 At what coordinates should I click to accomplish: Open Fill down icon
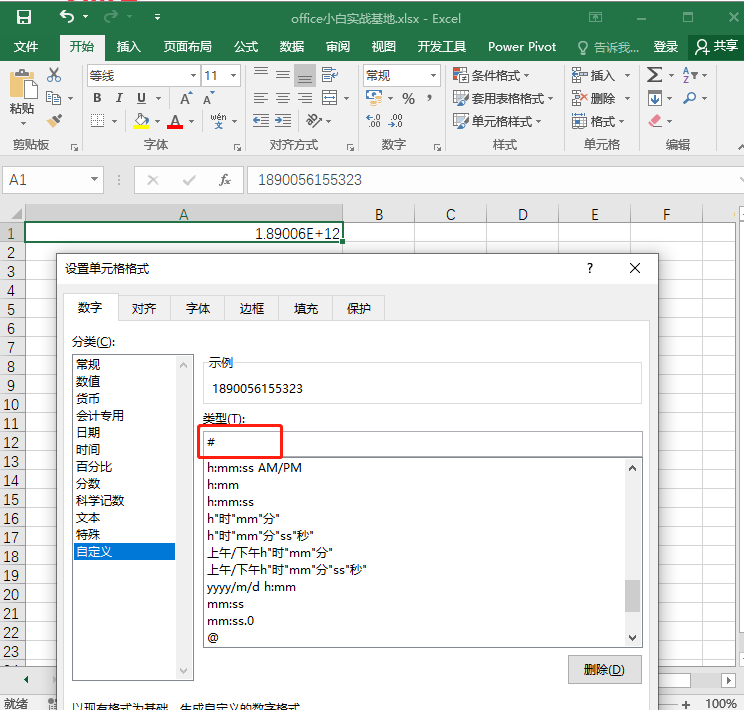[655, 98]
